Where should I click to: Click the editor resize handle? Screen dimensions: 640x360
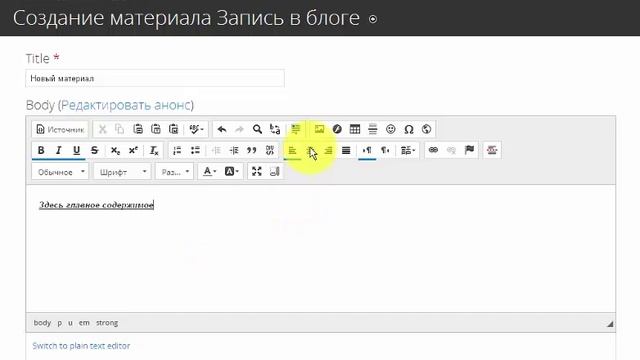tap(610, 324)
